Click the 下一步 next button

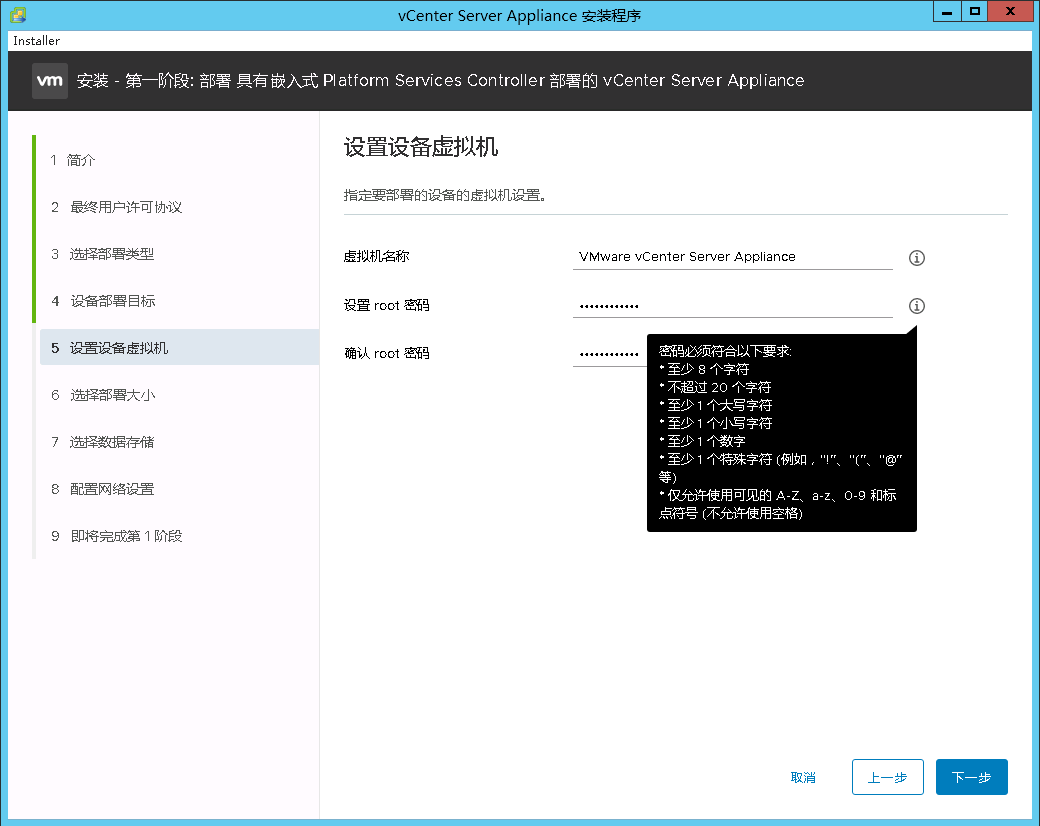[x=972, y=777]
